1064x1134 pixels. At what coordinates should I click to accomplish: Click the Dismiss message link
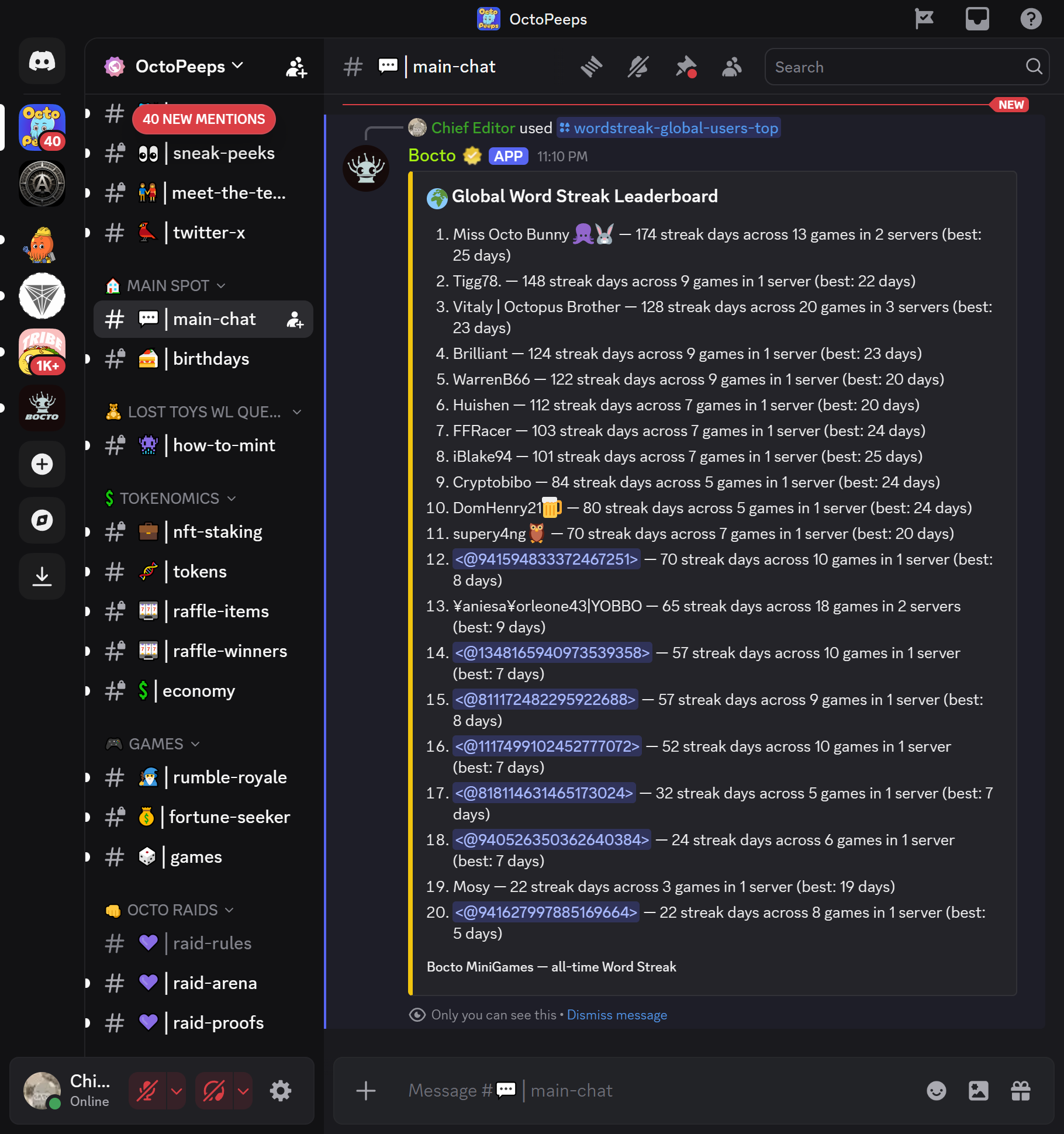coord(617,1015)
